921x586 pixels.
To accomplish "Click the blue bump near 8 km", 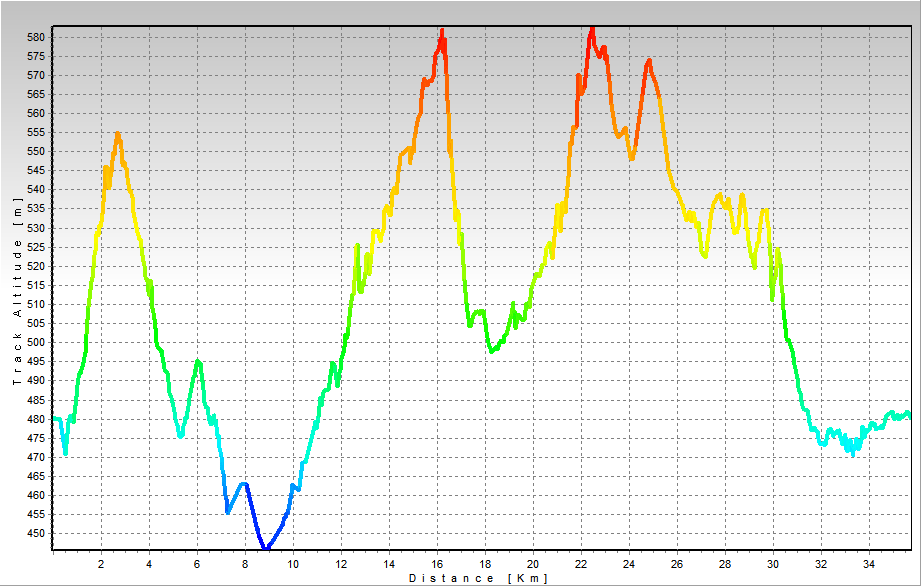I will [x=243, y=484].
